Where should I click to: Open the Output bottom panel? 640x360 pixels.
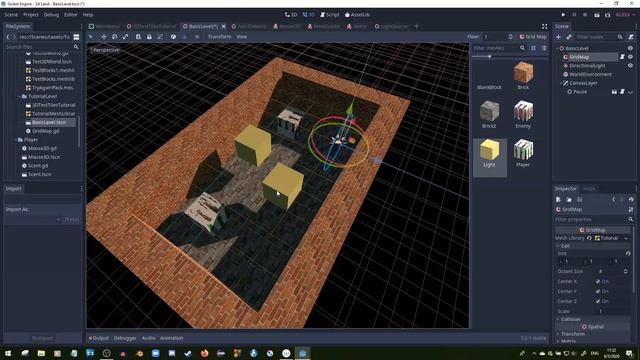(98, 338)
